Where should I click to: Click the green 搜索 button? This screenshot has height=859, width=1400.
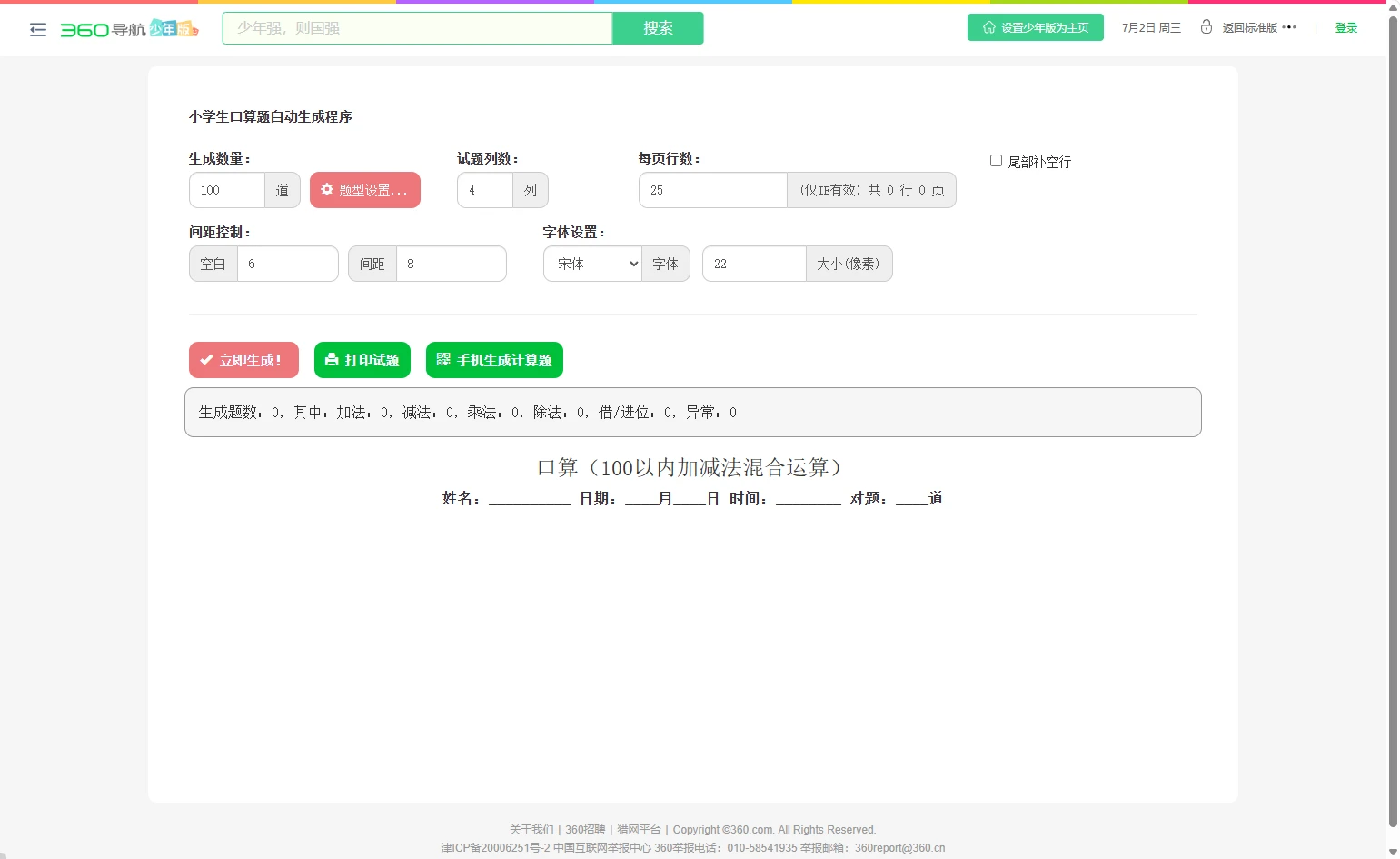click(x=658, y=28)
